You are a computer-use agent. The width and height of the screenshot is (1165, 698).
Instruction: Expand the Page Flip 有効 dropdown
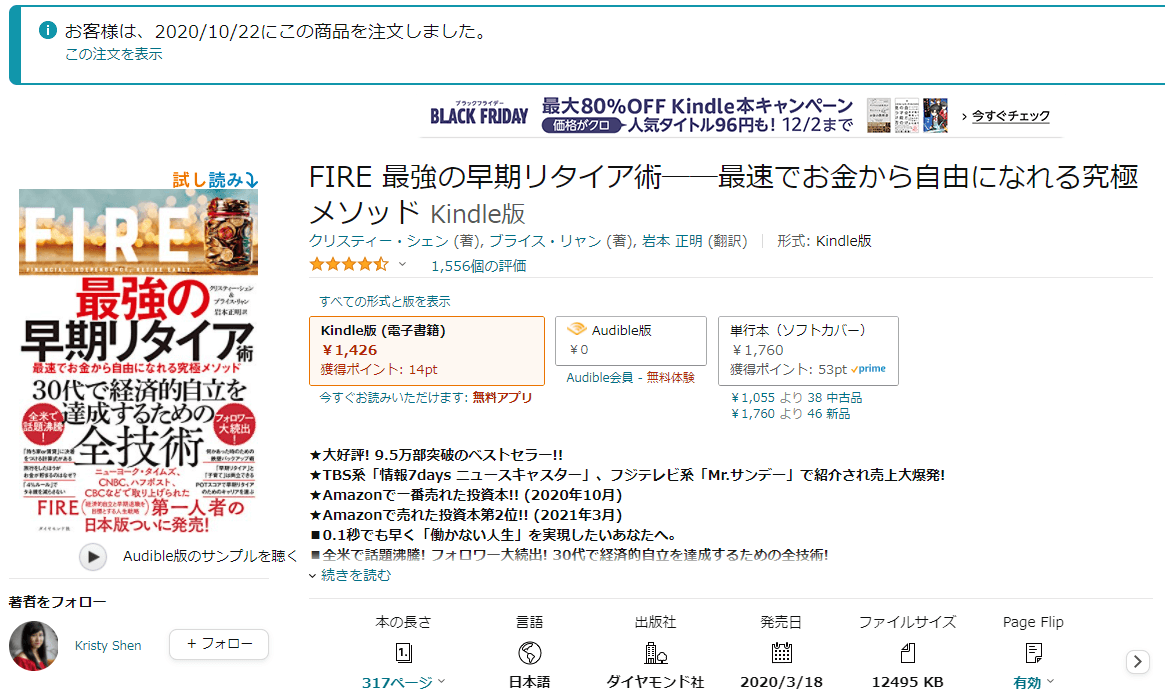pos(1033,682)
